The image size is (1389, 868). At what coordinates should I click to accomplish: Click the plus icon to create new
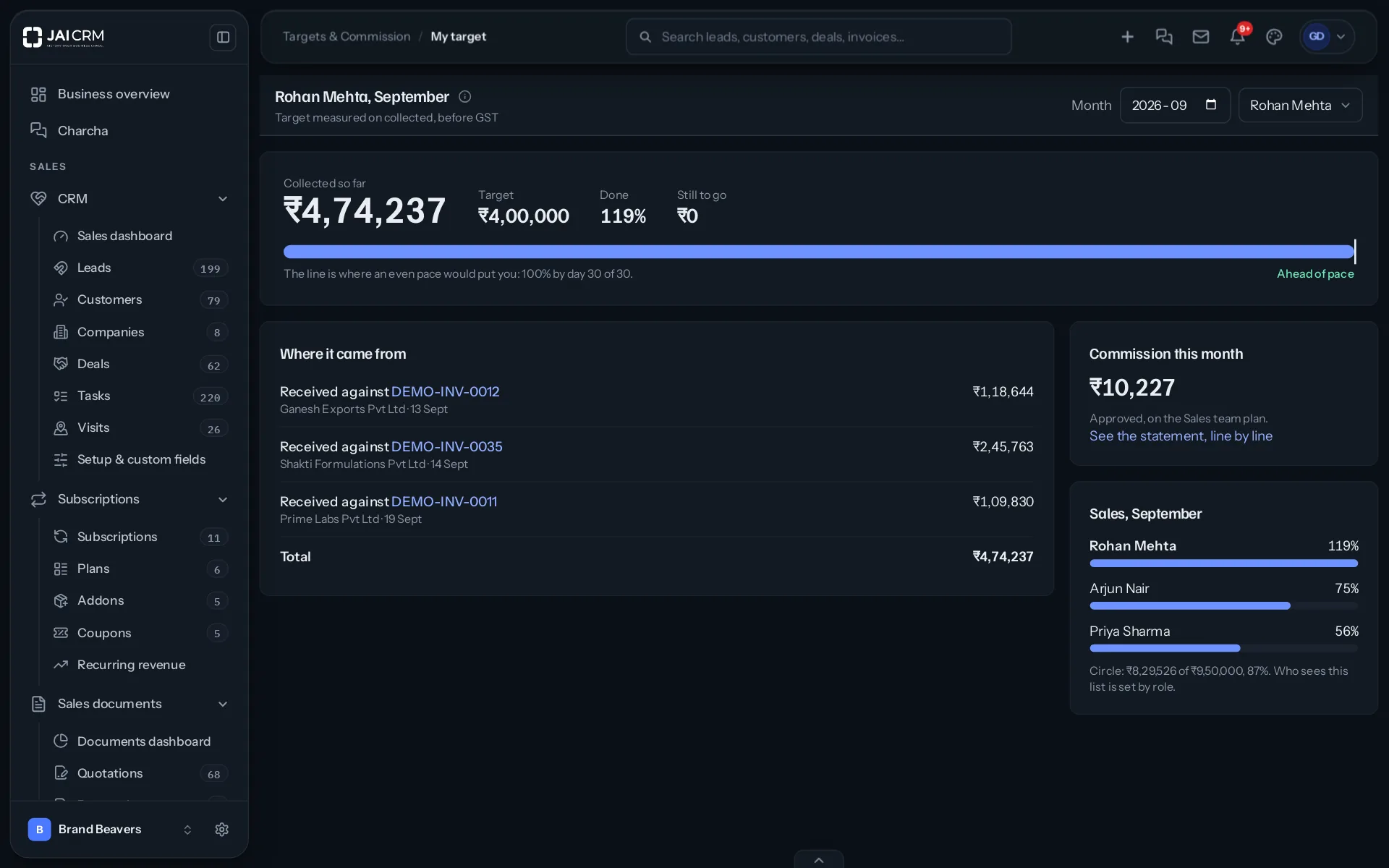(1127, 37)
